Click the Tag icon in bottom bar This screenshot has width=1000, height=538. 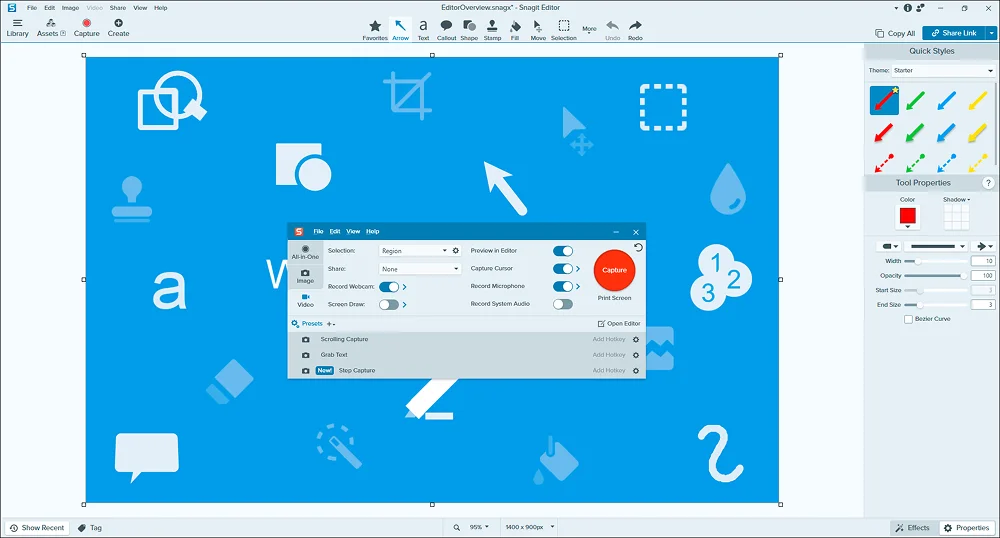(82, 528)
